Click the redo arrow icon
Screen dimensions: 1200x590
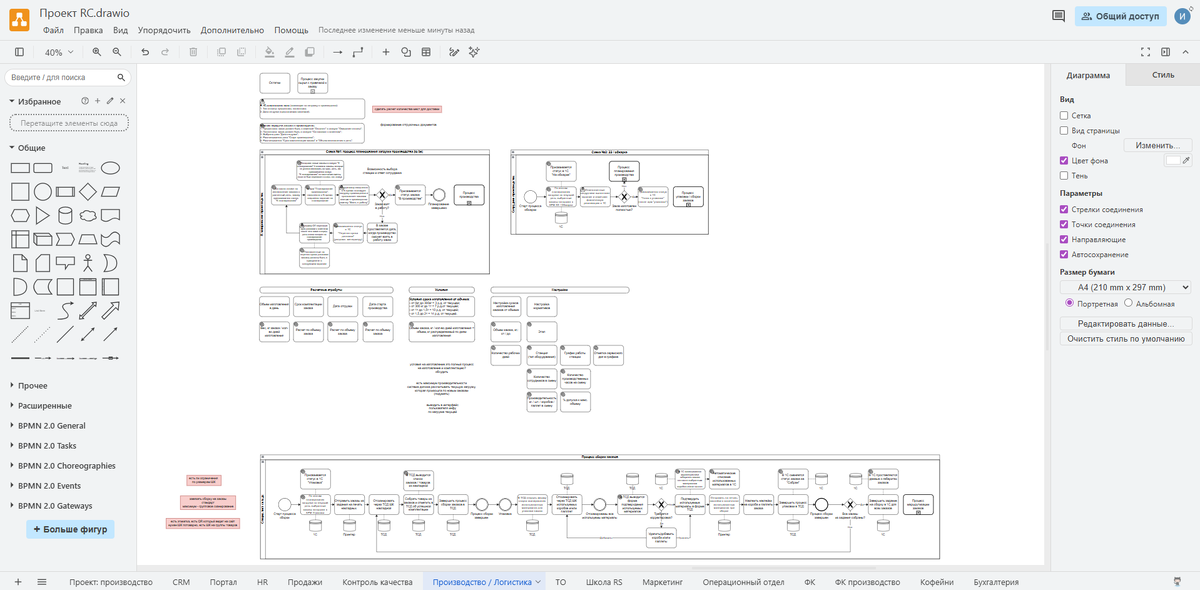pos(166,52)
